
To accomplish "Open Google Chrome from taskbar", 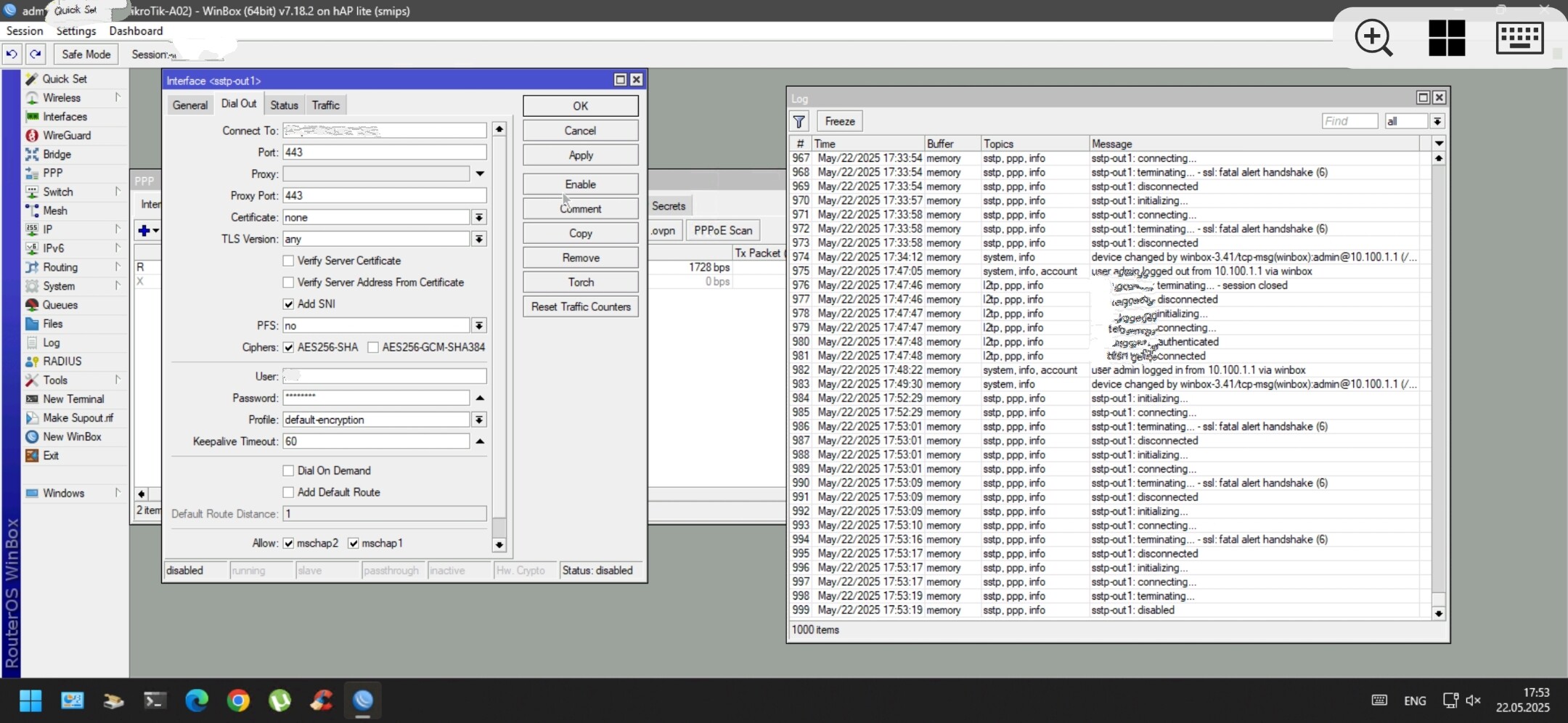I will pos(238,700).
